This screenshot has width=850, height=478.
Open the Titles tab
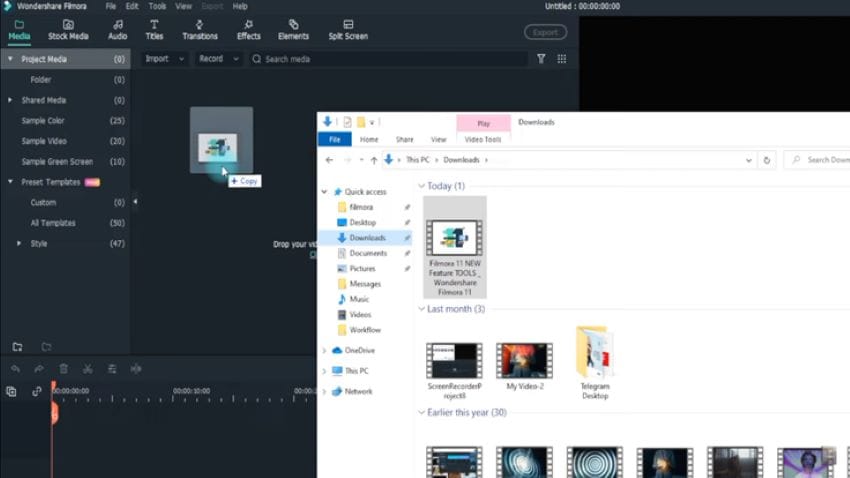tap(154, 30)
